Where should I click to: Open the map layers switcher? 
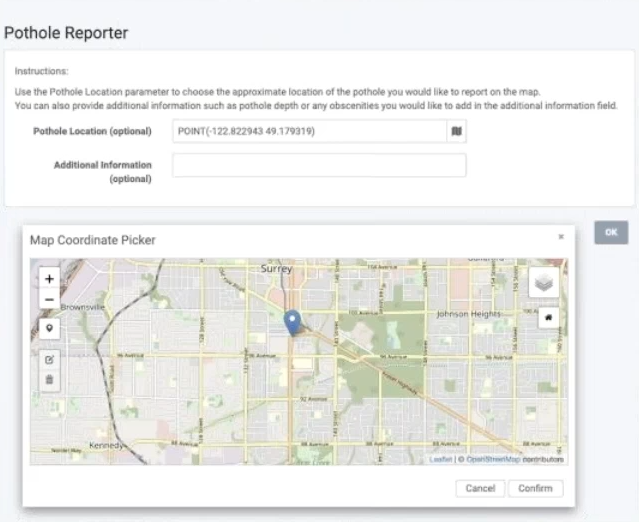click(x=544, y=282)
